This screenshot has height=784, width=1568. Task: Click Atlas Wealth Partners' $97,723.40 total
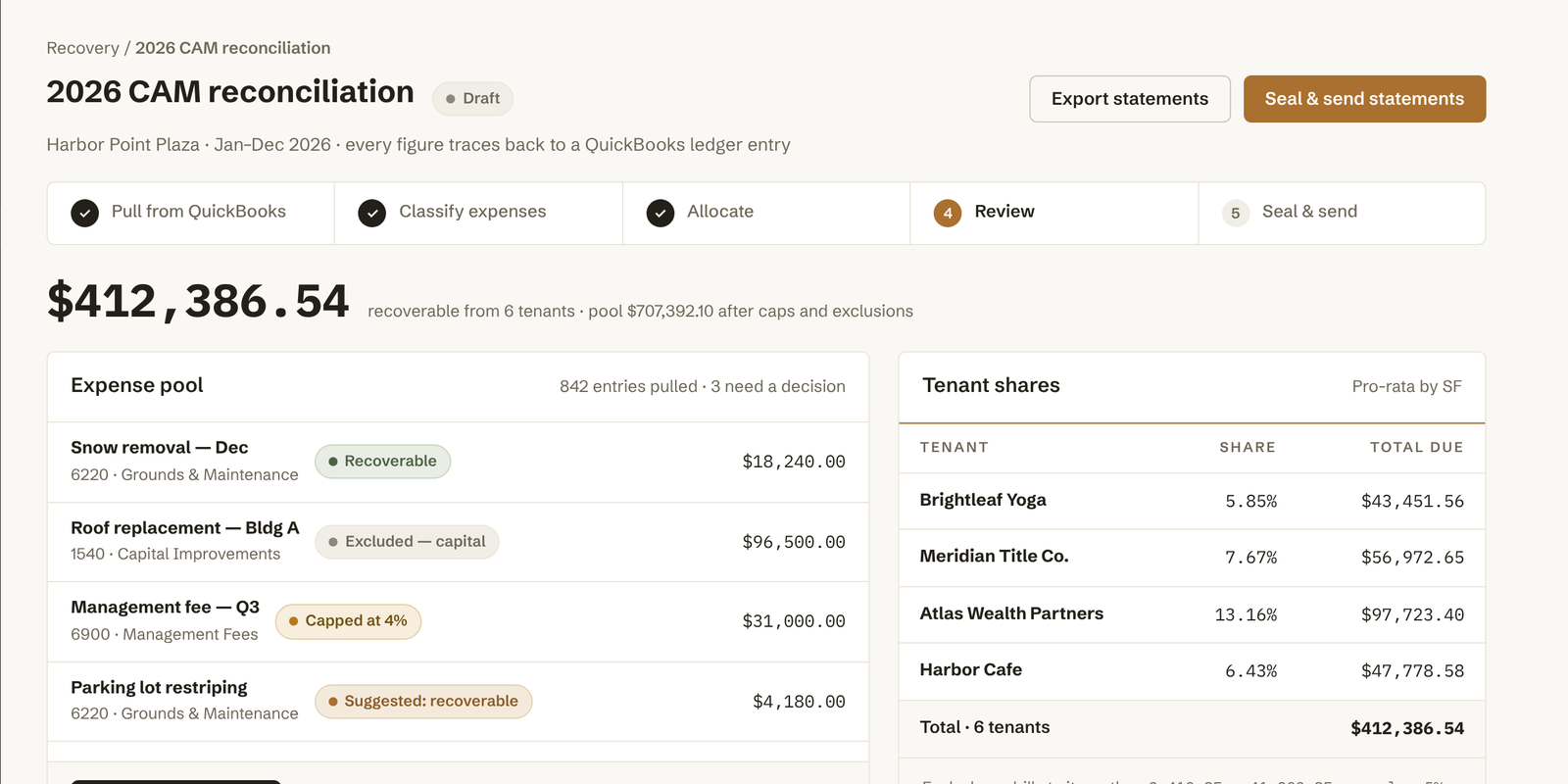[x=1412, y=614]
